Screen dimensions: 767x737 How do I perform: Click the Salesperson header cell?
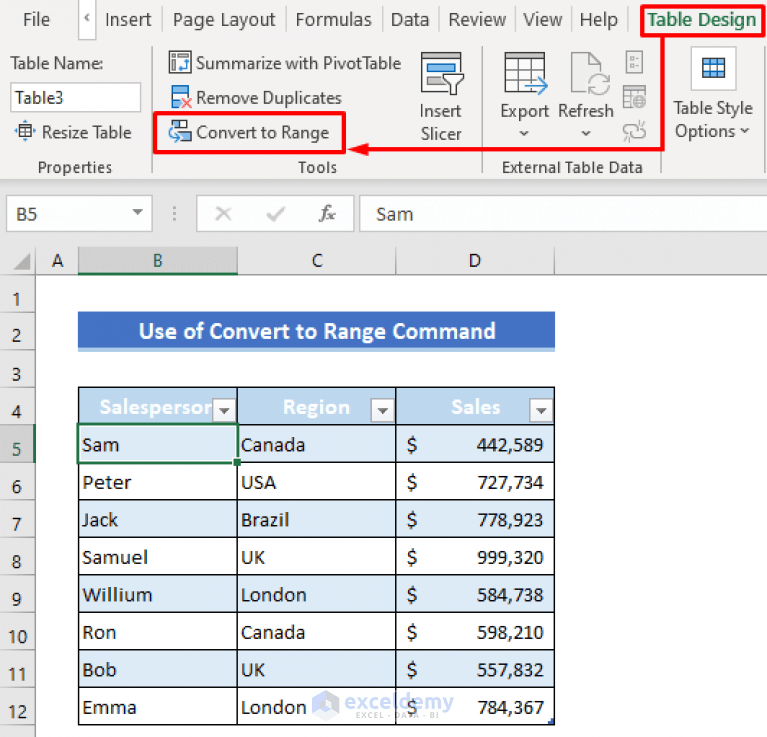158,406
